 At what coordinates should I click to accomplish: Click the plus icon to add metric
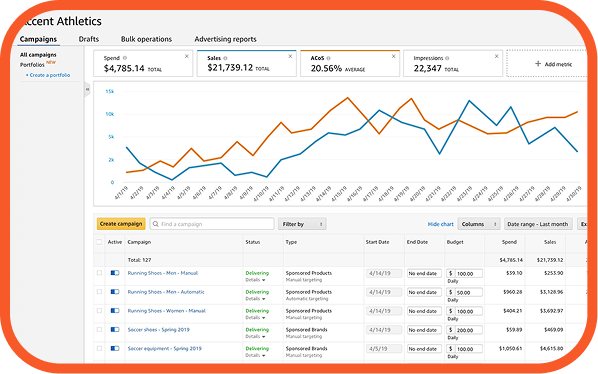[538, 64]
